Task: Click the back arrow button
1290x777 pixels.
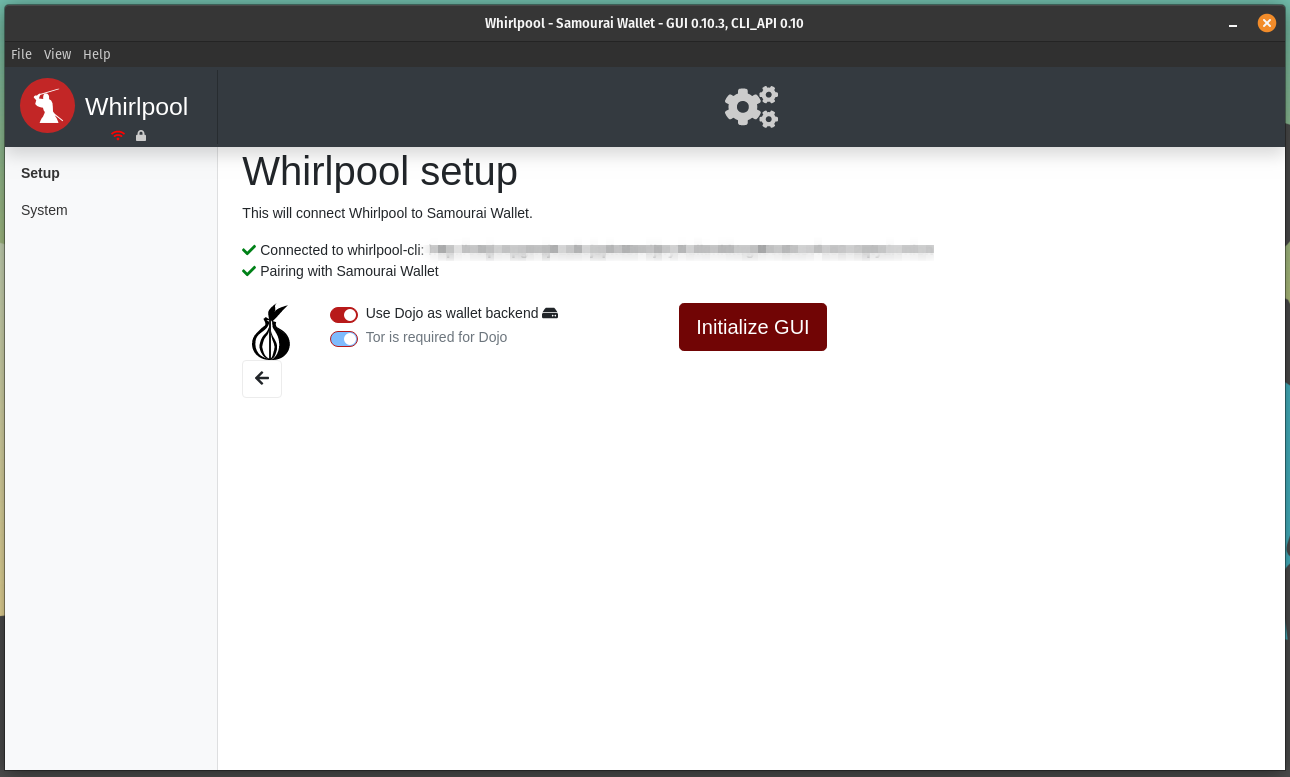Action: pyautogui.click(x=262, y=378)
